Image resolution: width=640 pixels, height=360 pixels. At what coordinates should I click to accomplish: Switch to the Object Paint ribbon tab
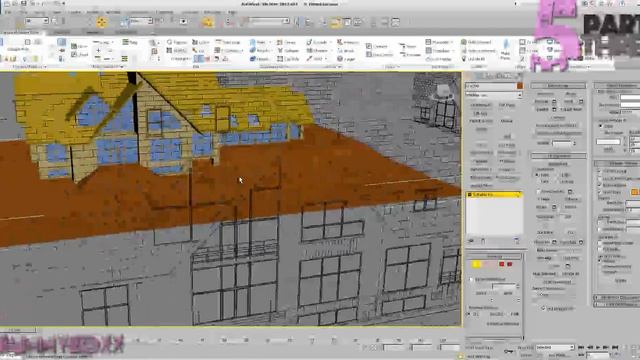pos(126,32)
